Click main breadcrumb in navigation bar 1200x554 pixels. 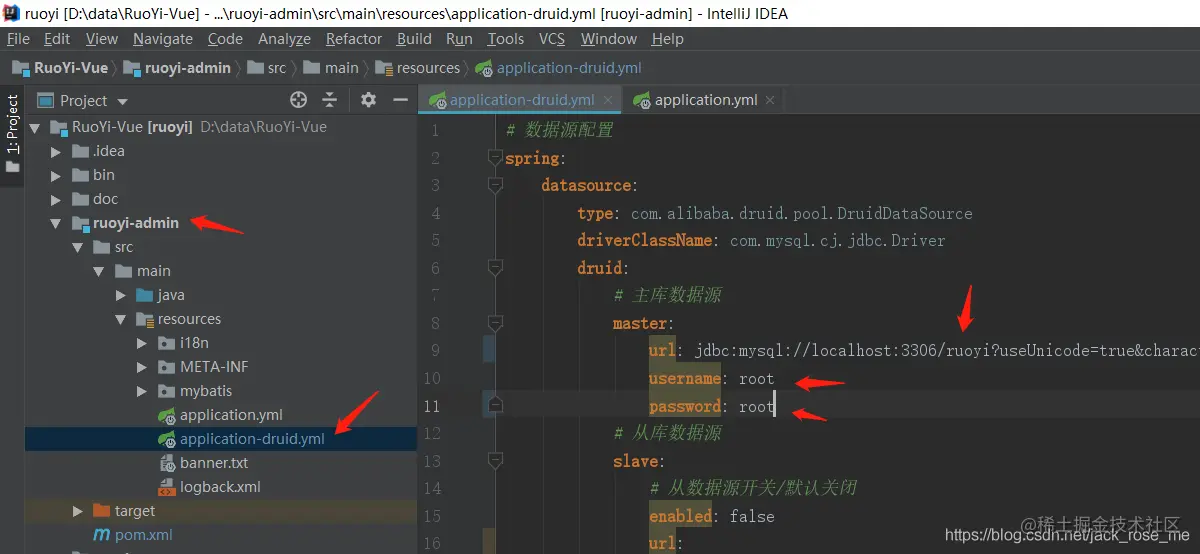tap(330, 68)
